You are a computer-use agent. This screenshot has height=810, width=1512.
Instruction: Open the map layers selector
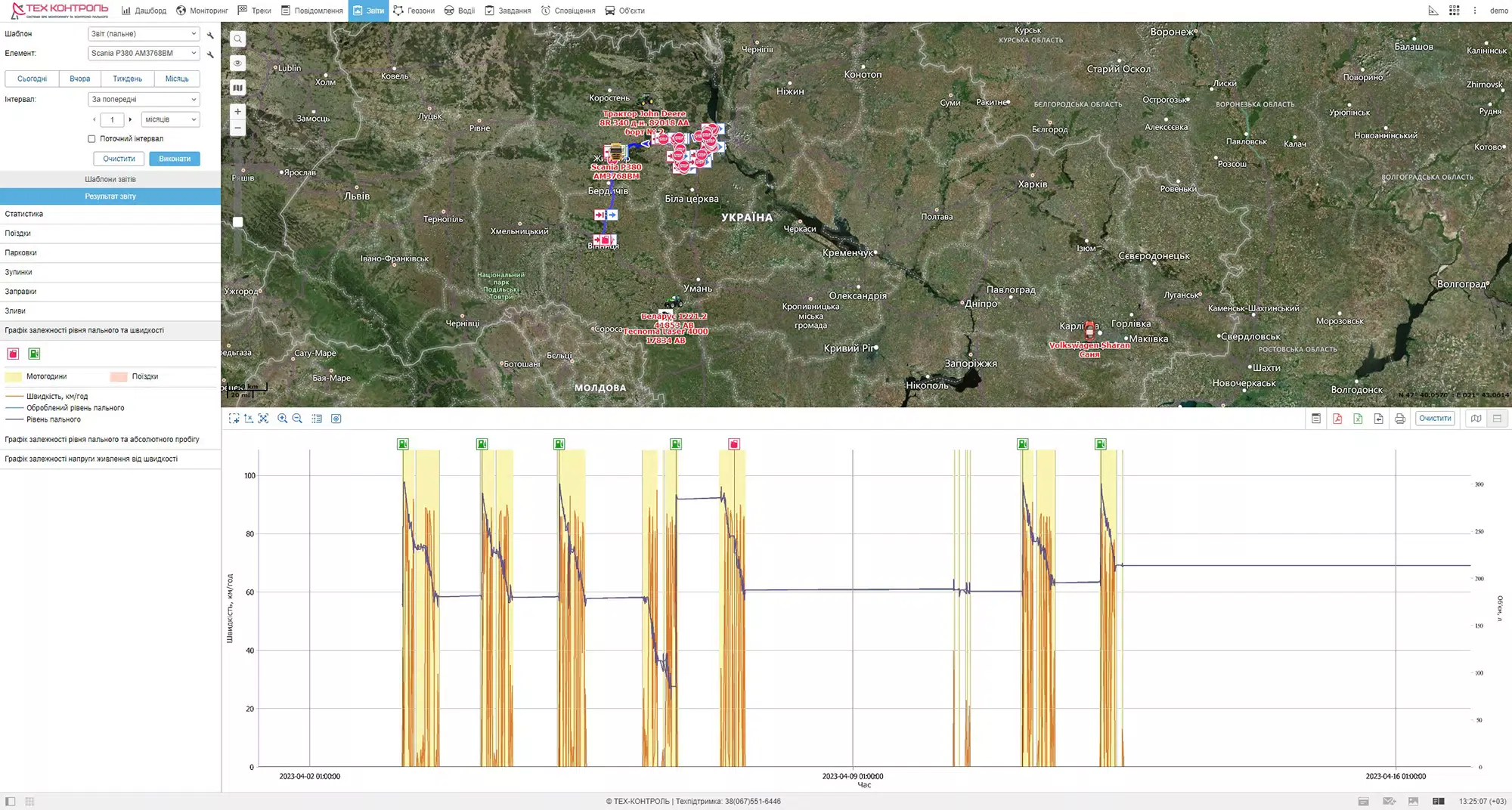[x=237, y=88]
